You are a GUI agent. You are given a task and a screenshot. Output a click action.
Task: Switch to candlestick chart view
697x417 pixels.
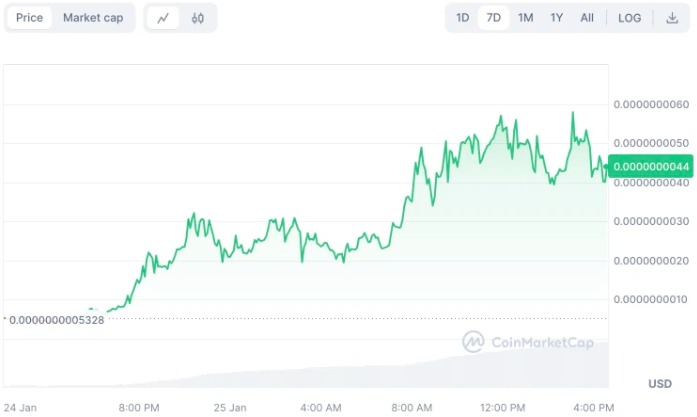coord(198,18)
